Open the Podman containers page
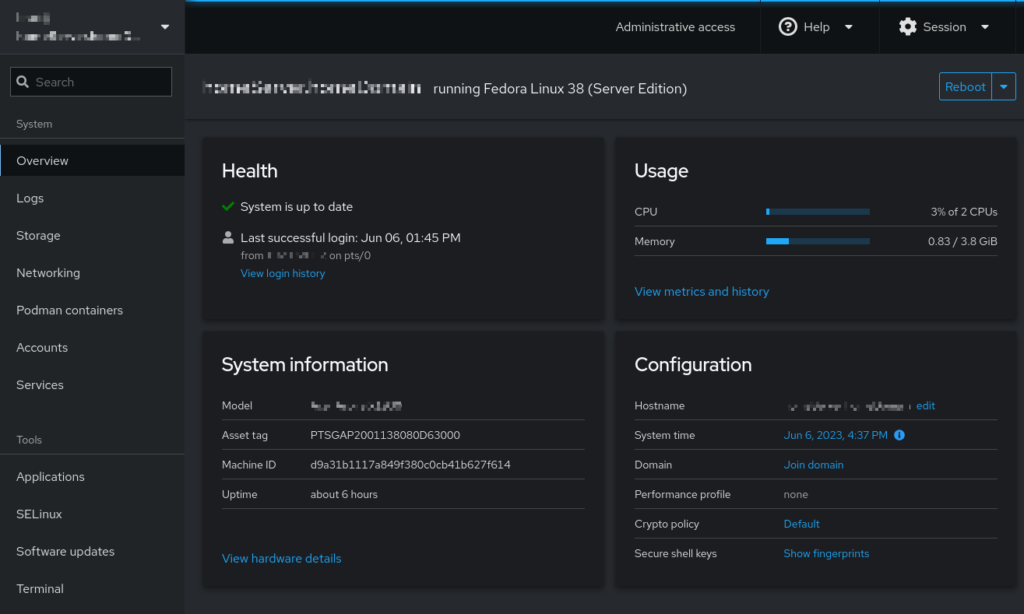Screen dimensions: 1024x614 (x=70, y=310)
